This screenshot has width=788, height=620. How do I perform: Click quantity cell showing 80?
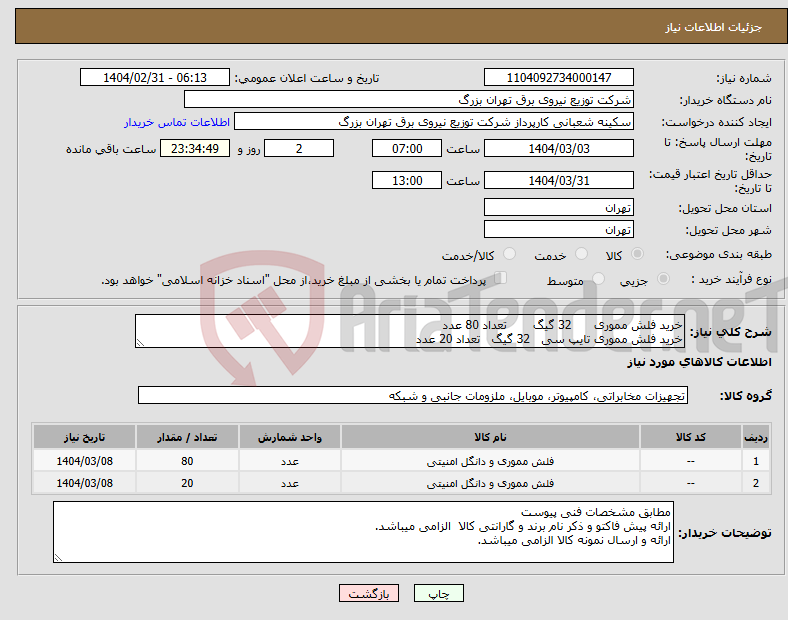pyautogui.click(x=187, y=461)
